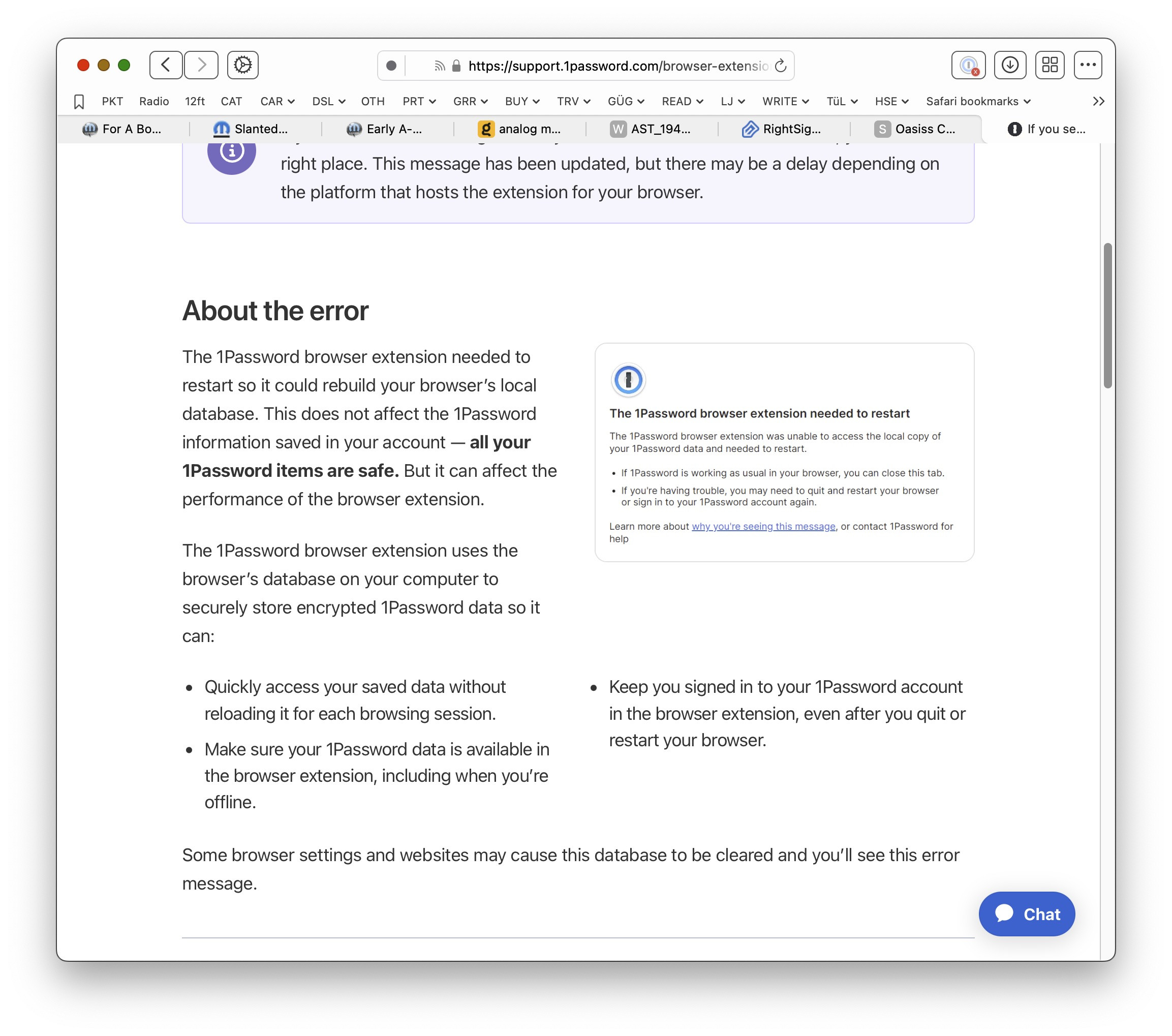The height and width of the screenshot is (1036, 1172).
Task: Open the Safari bookmarks folder dropdown
Action: [x=978, y=102]
